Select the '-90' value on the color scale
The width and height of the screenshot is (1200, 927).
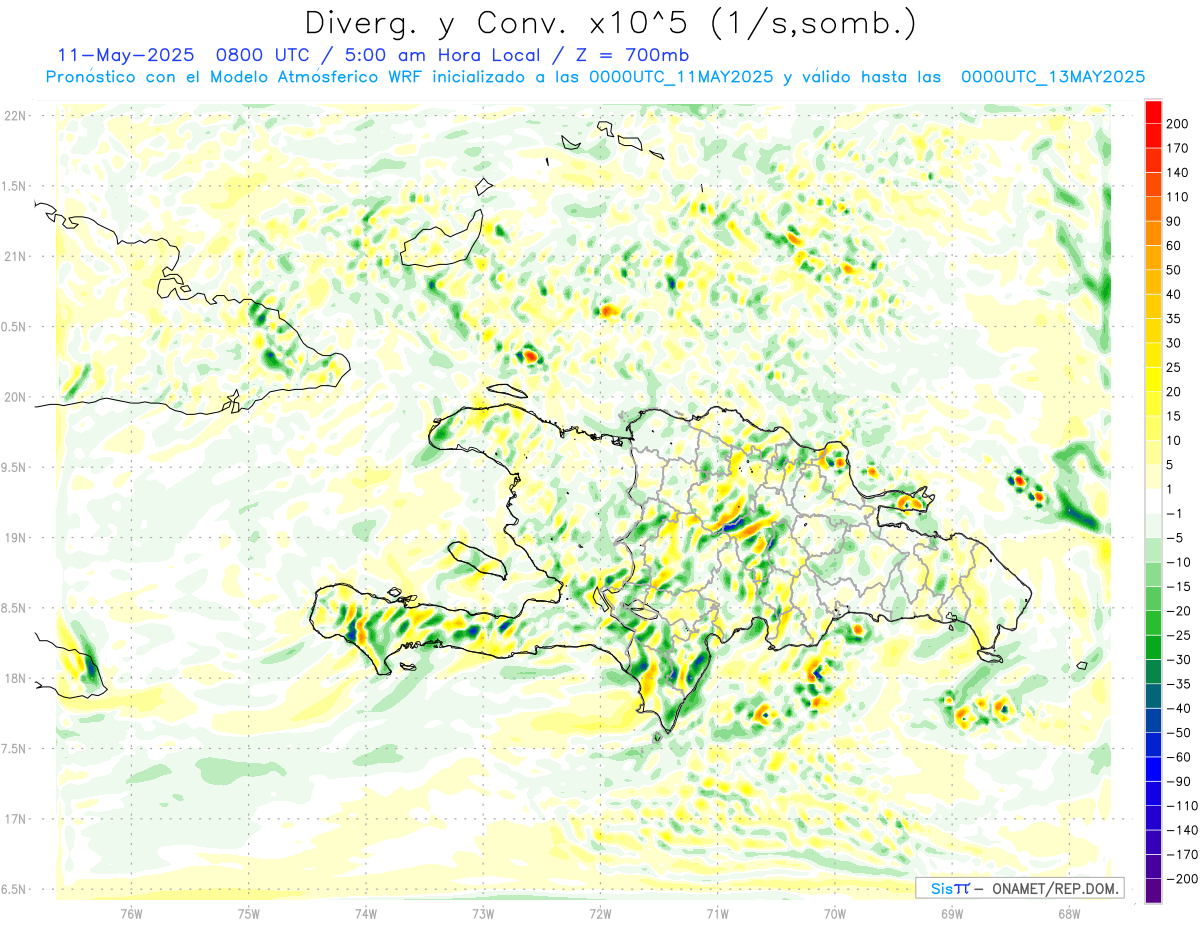pyautogui.click(x=1180, y=782)
